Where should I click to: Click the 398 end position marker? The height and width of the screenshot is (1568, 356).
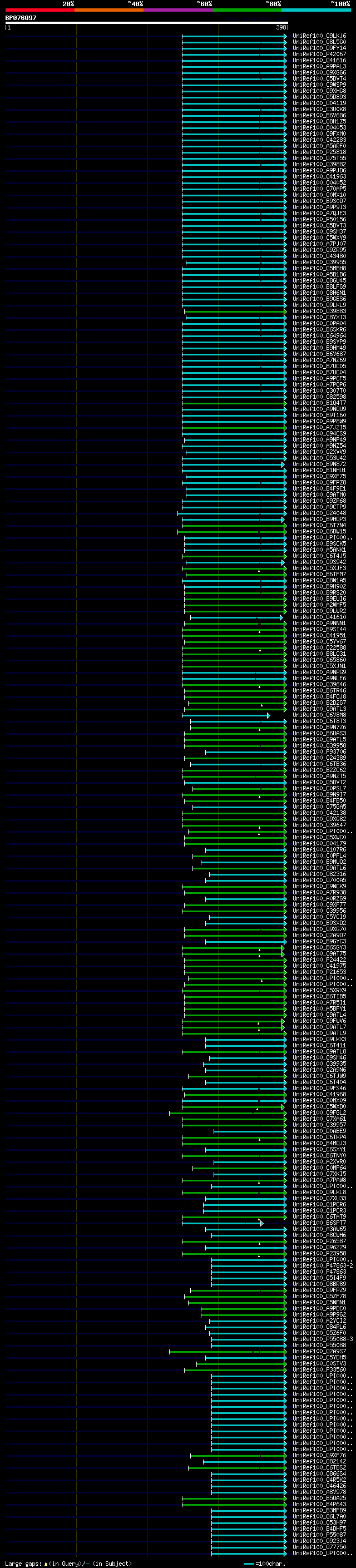[x=280, y=27]
